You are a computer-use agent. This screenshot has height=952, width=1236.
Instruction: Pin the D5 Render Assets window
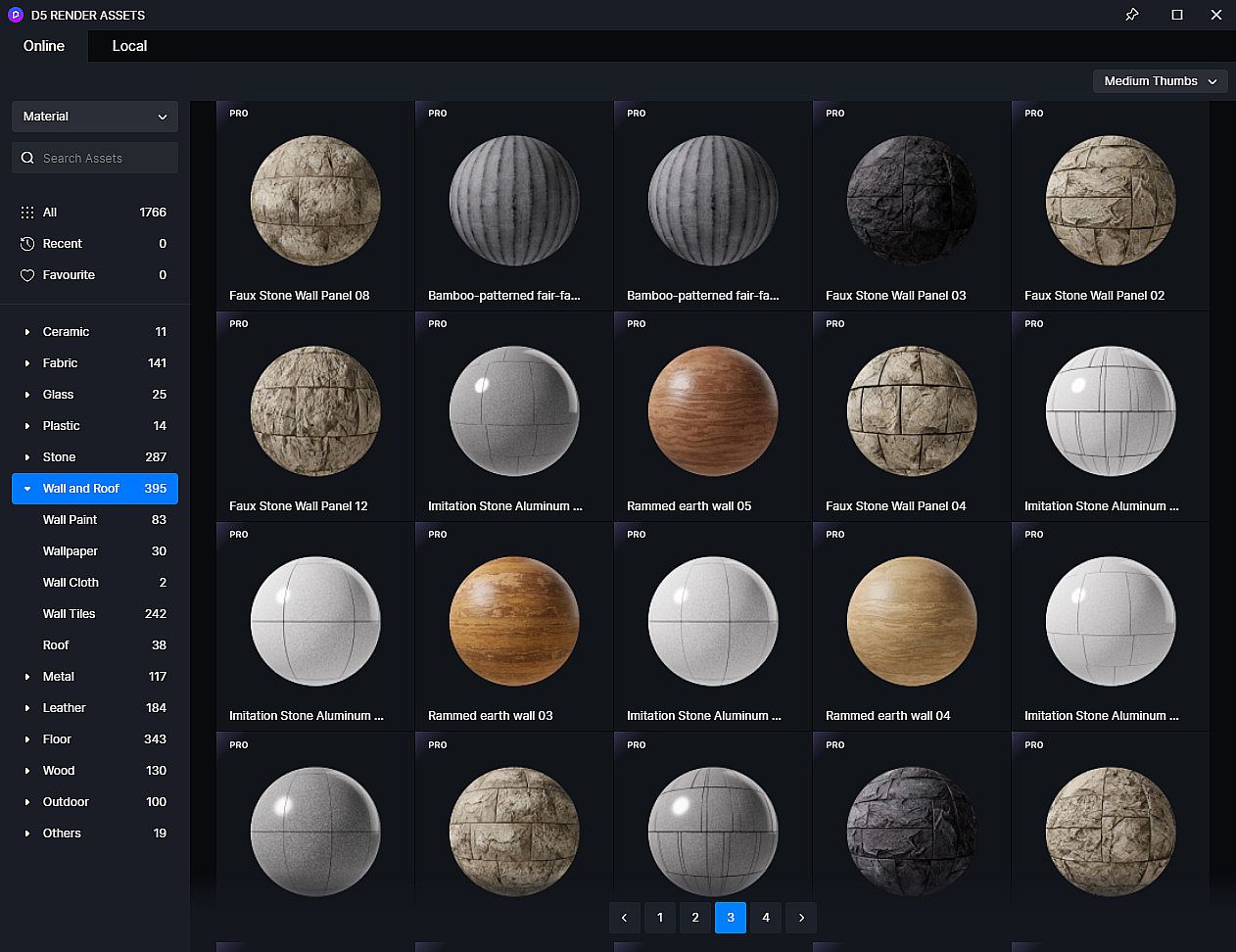[x=1131, y=15]
